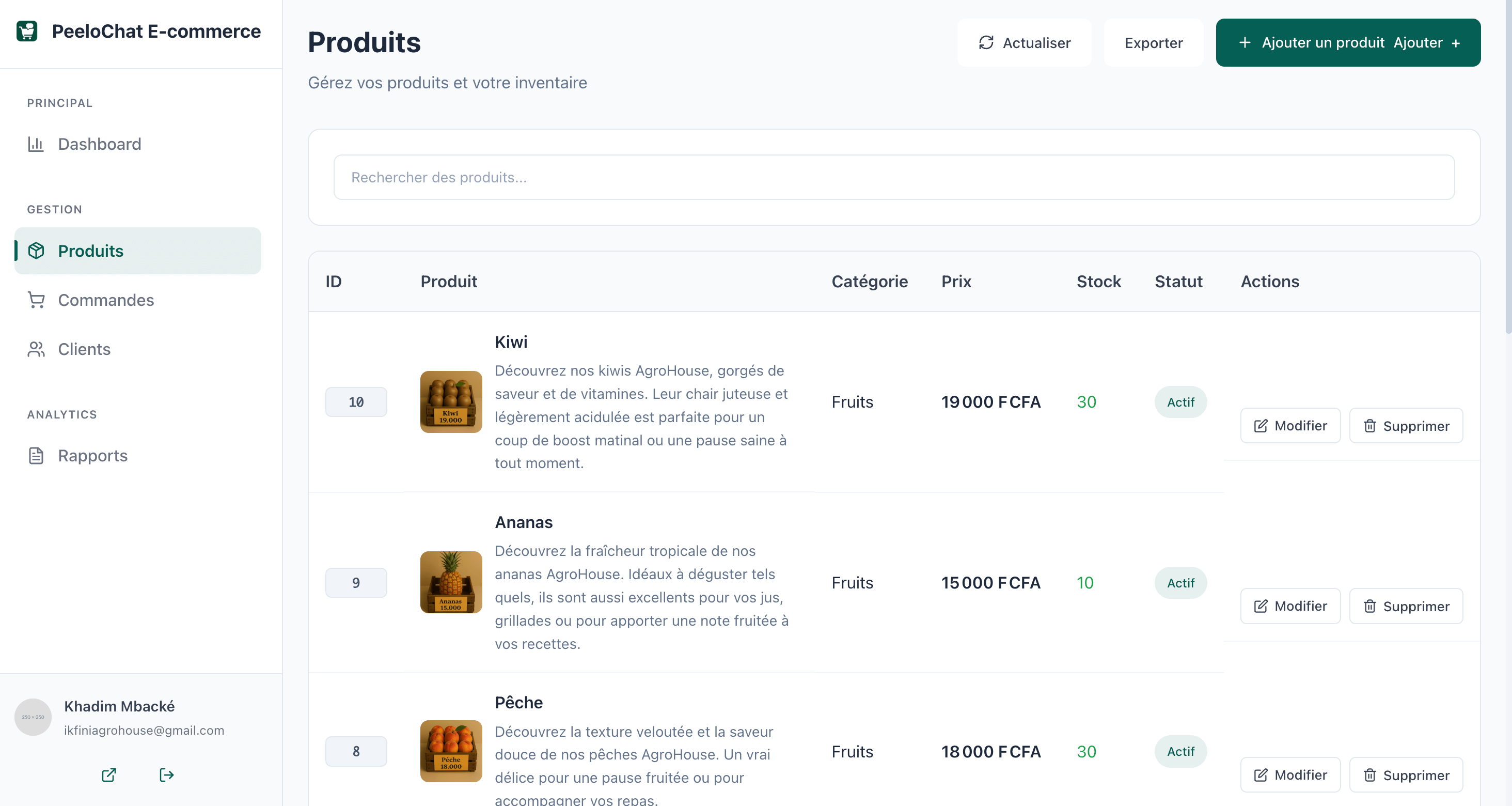
Task: Open the Rapports page
Action: [137, 455]
